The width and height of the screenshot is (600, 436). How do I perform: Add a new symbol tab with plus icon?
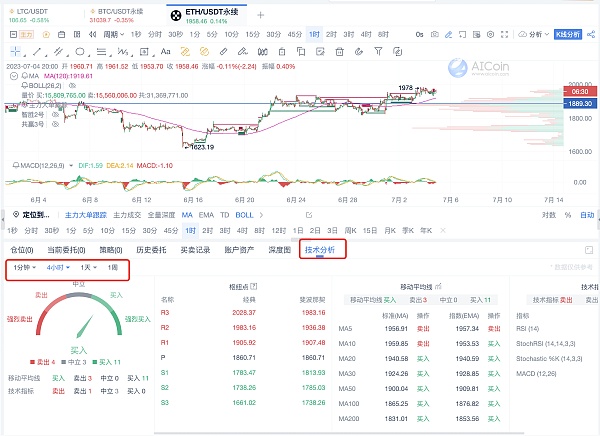(x=261, y=15)
